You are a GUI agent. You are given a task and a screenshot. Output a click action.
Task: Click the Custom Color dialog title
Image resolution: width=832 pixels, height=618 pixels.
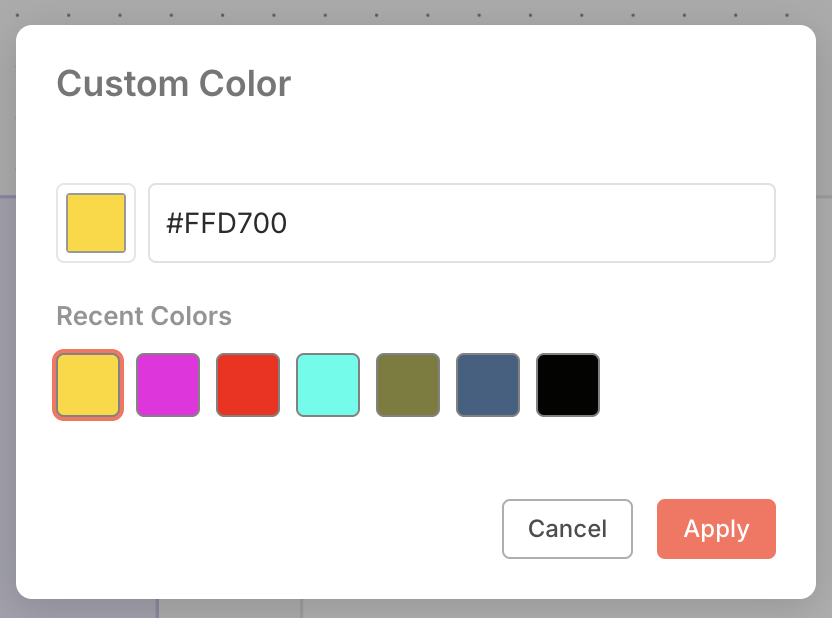click(x=173, y=84)
